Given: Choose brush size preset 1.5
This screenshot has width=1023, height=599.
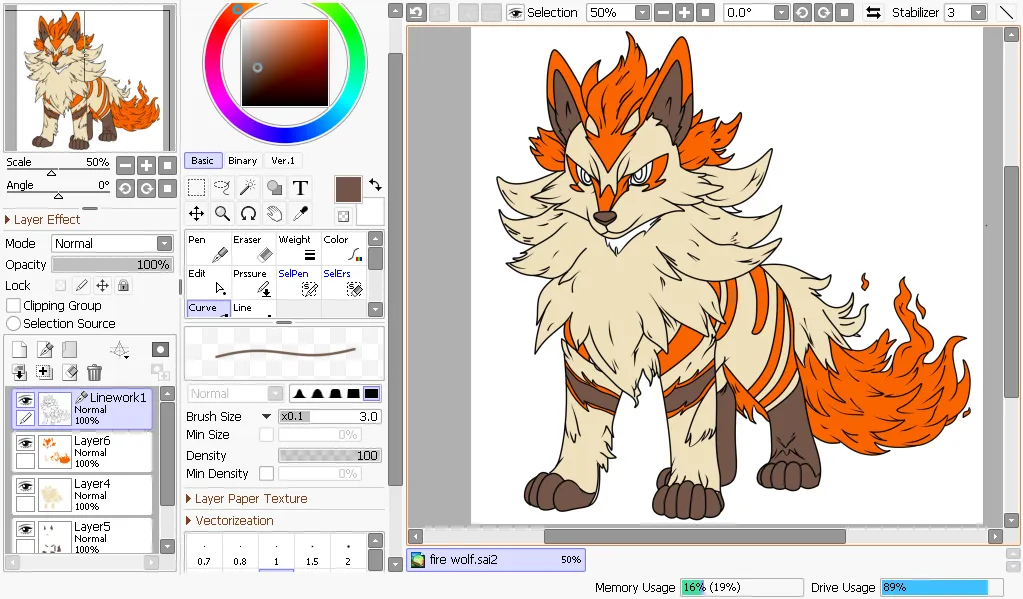Looking at the screenshot, I should click(x=312, y=553).
